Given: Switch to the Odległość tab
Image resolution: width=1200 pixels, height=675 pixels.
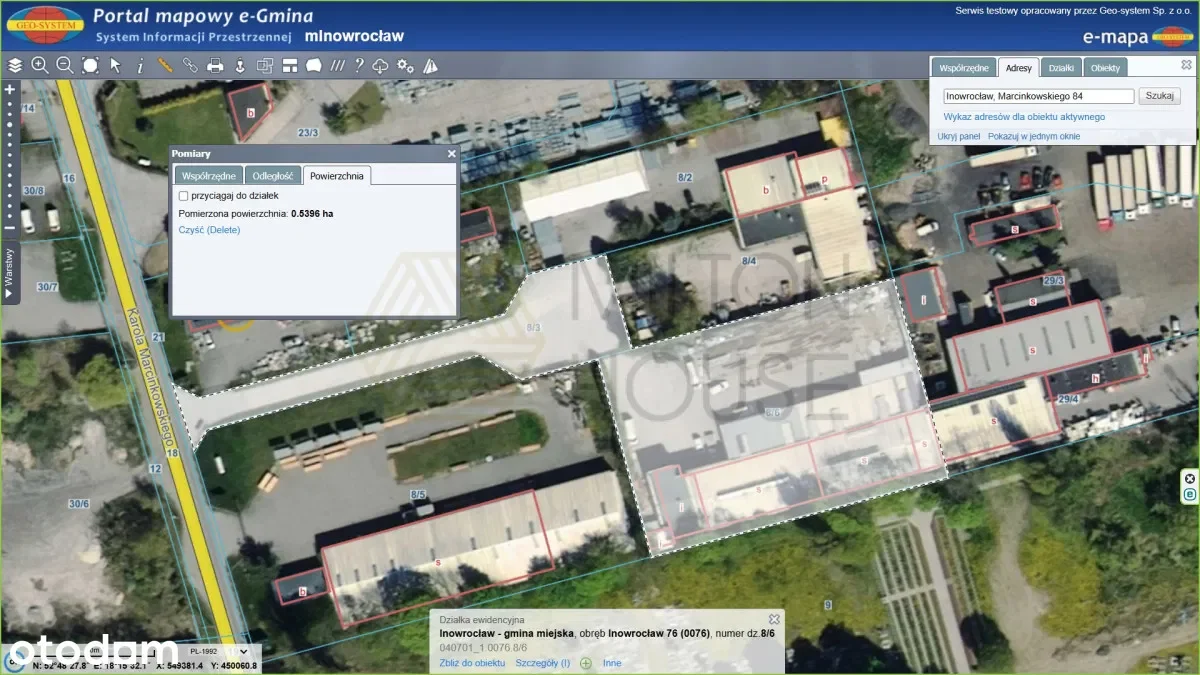Looking at the screenshot, I should click(x=272, y=176).
